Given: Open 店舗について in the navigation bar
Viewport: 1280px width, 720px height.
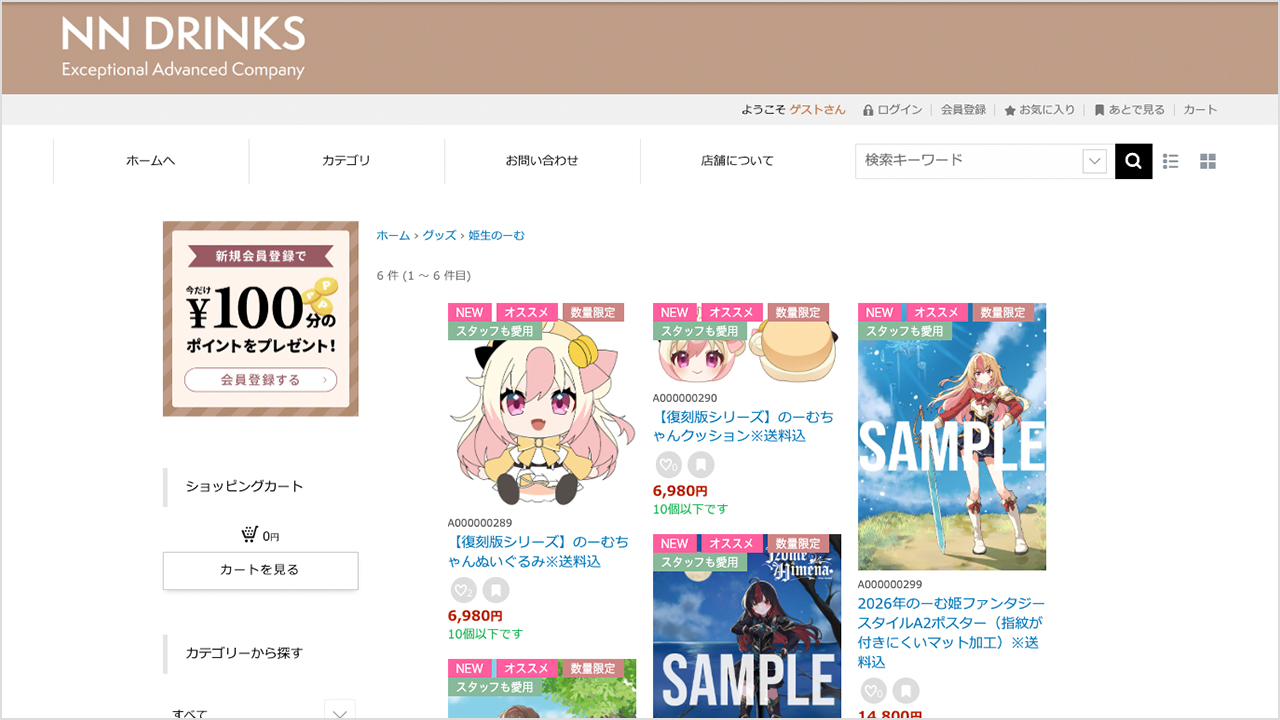Looking at the screenshot, I should click(737, 161).
